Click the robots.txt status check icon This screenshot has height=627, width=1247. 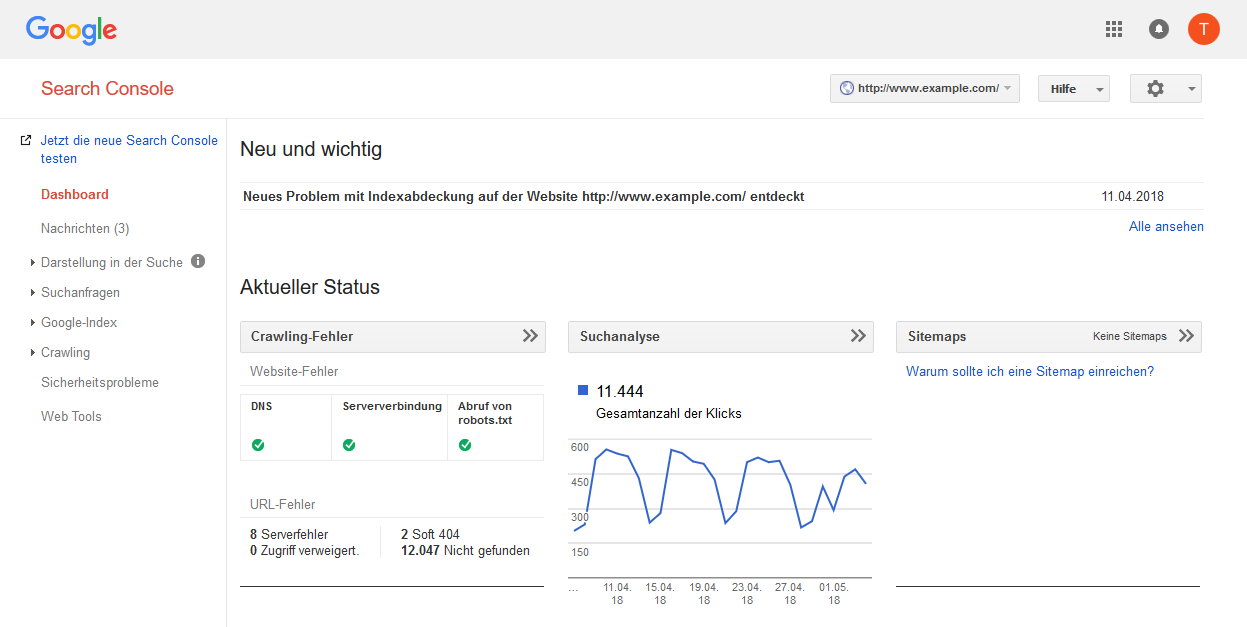tap(464, 445)
